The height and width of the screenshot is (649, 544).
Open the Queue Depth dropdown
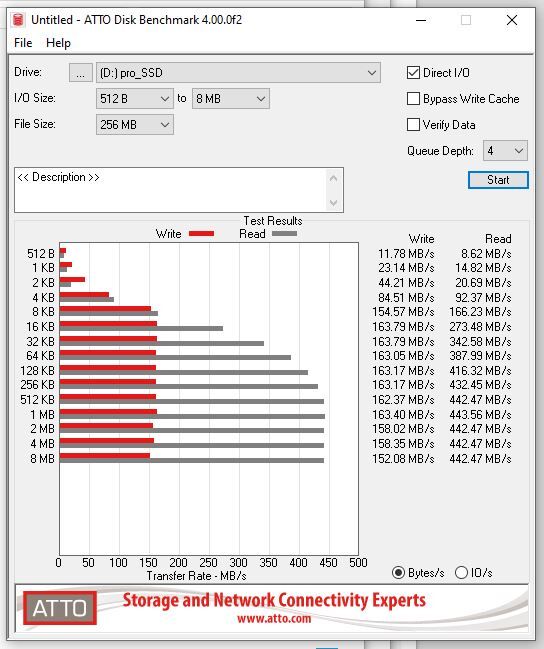[x=505, y=151]
